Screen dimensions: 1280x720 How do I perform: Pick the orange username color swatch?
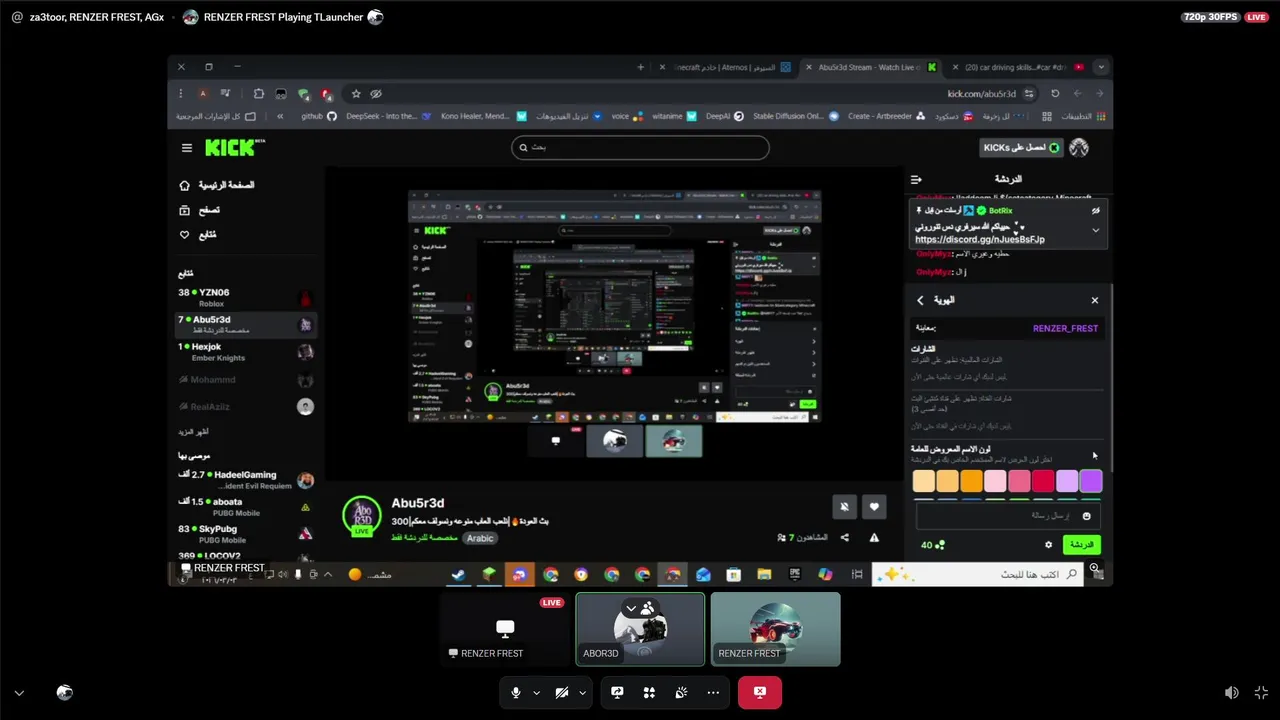pos(971,482)
